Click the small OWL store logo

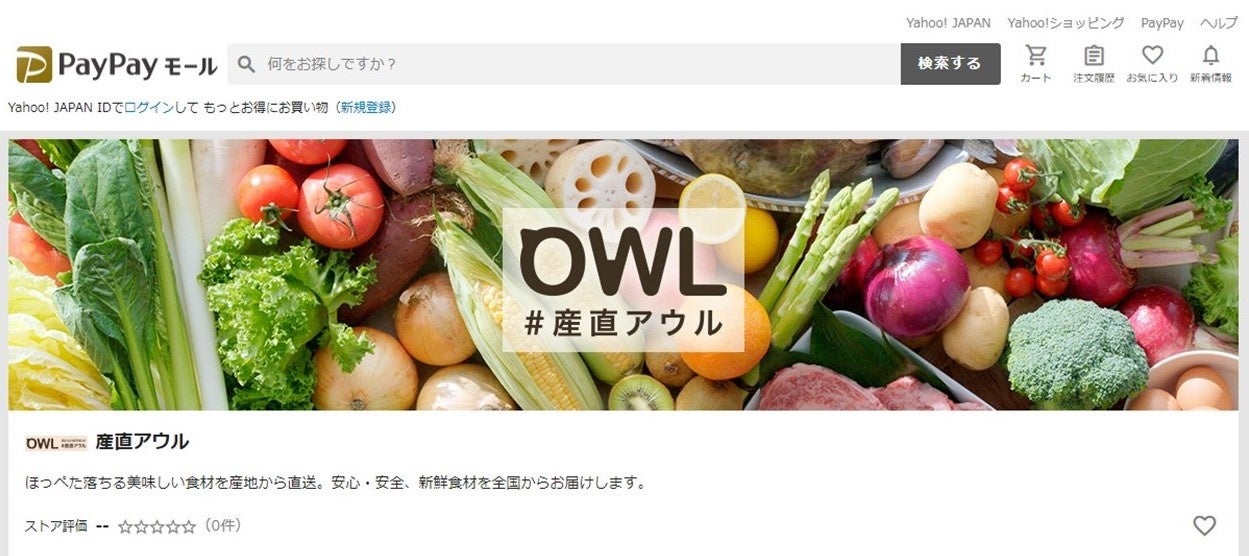point(56,443)
